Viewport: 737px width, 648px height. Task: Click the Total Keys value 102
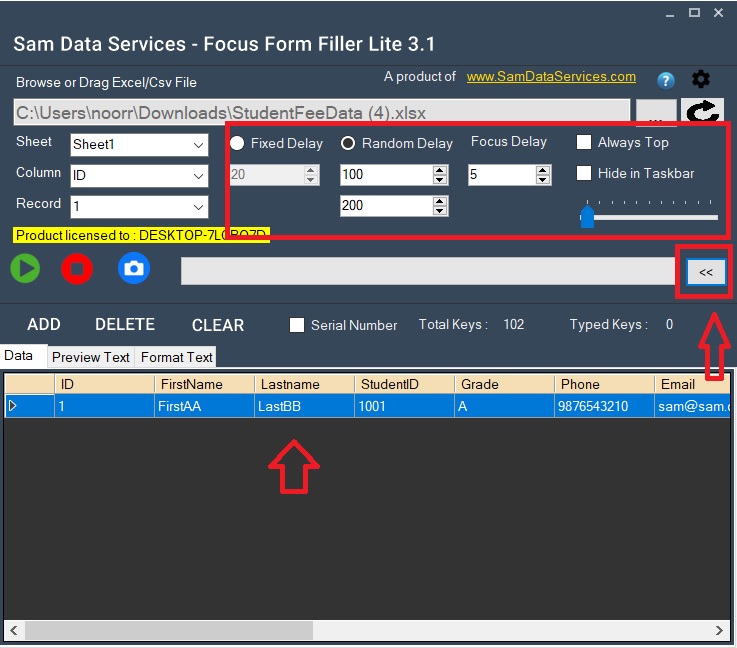(513, 324)
